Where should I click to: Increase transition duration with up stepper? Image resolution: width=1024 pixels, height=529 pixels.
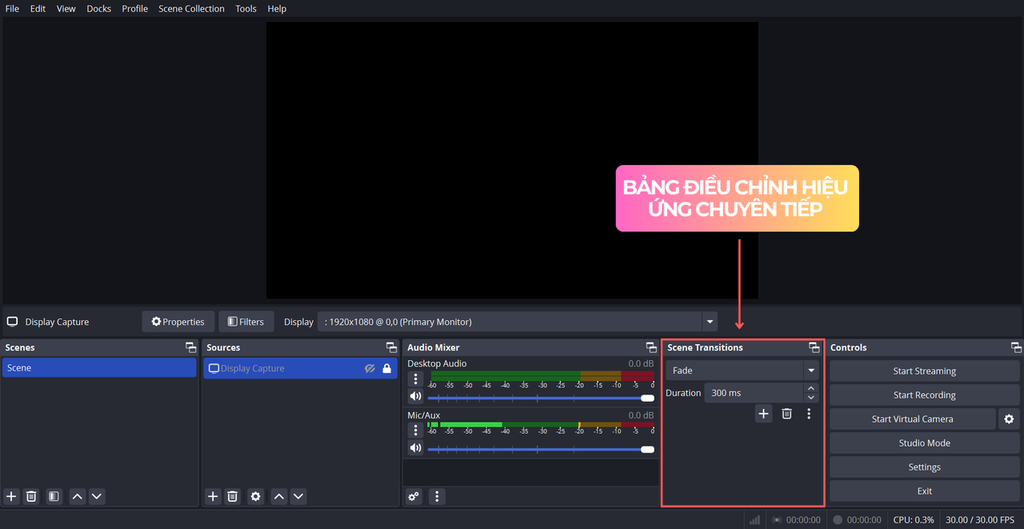pyautogui.click(x=811, y=388)
